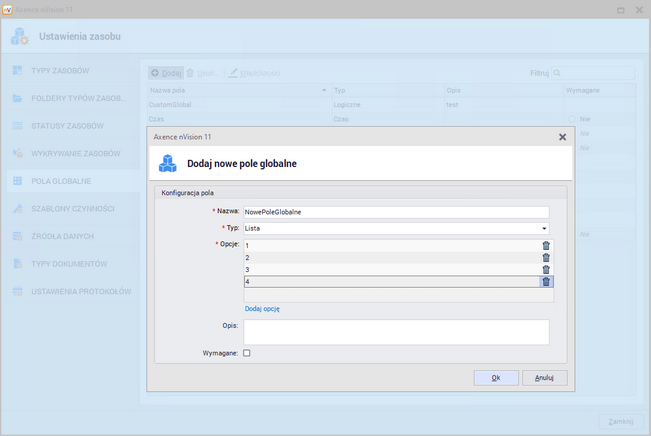Click the Ustawienia zasobu header icon
The height and width of the screenshot is (436, 651).
point(20,38)
